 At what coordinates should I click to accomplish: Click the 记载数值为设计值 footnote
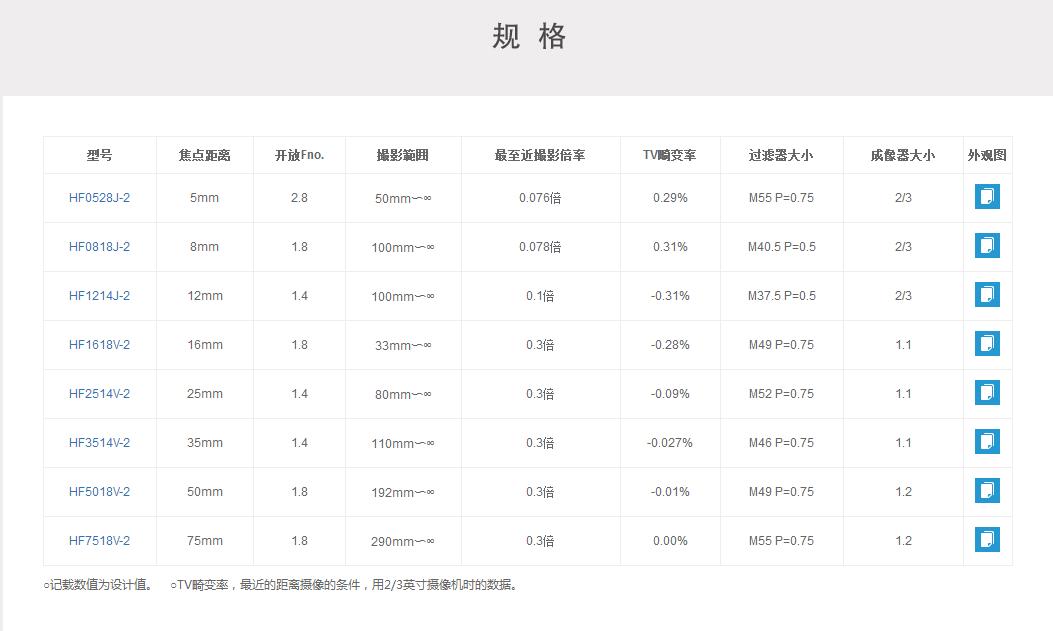coord(98,585)
